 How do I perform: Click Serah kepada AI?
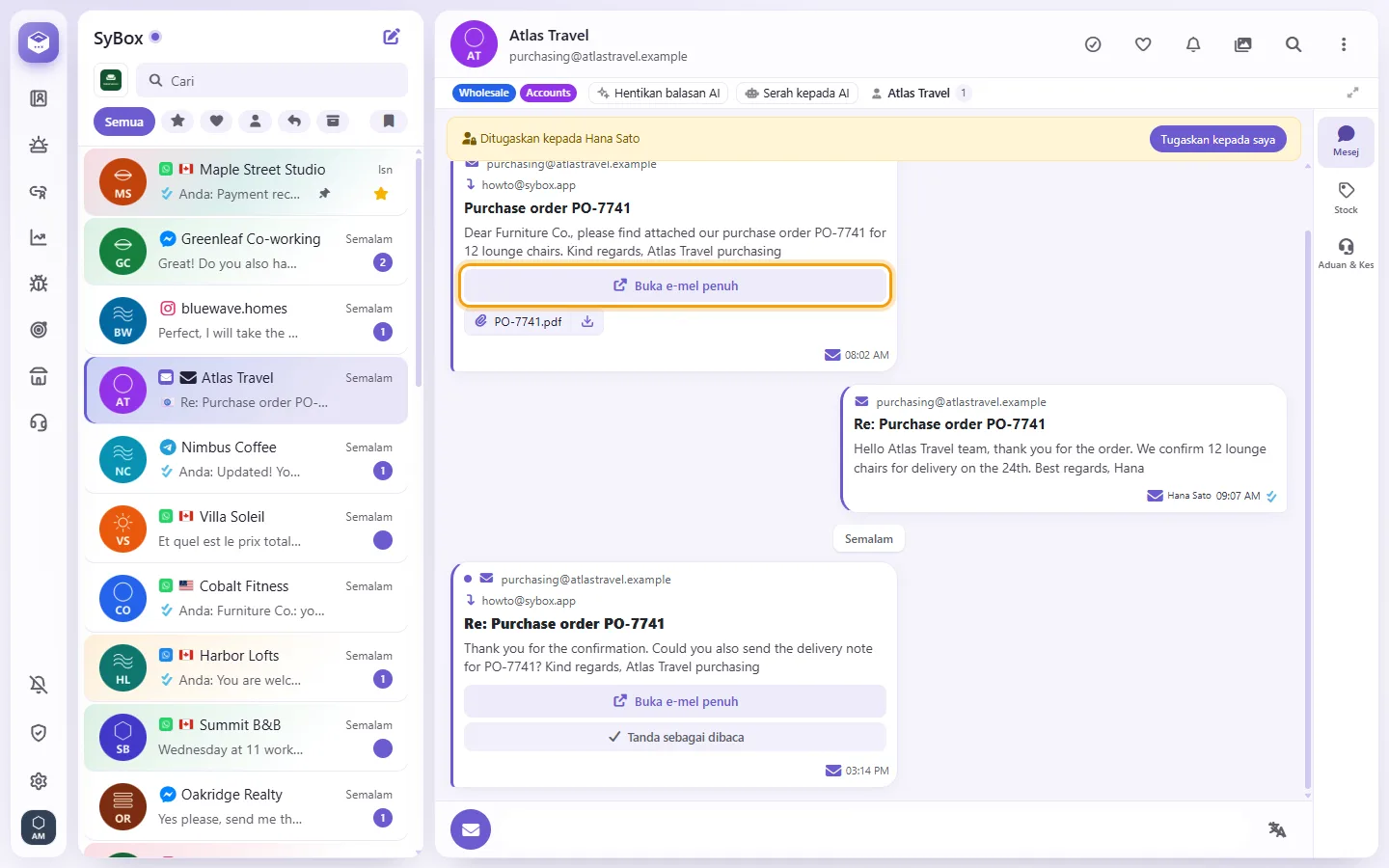point(798,93)
